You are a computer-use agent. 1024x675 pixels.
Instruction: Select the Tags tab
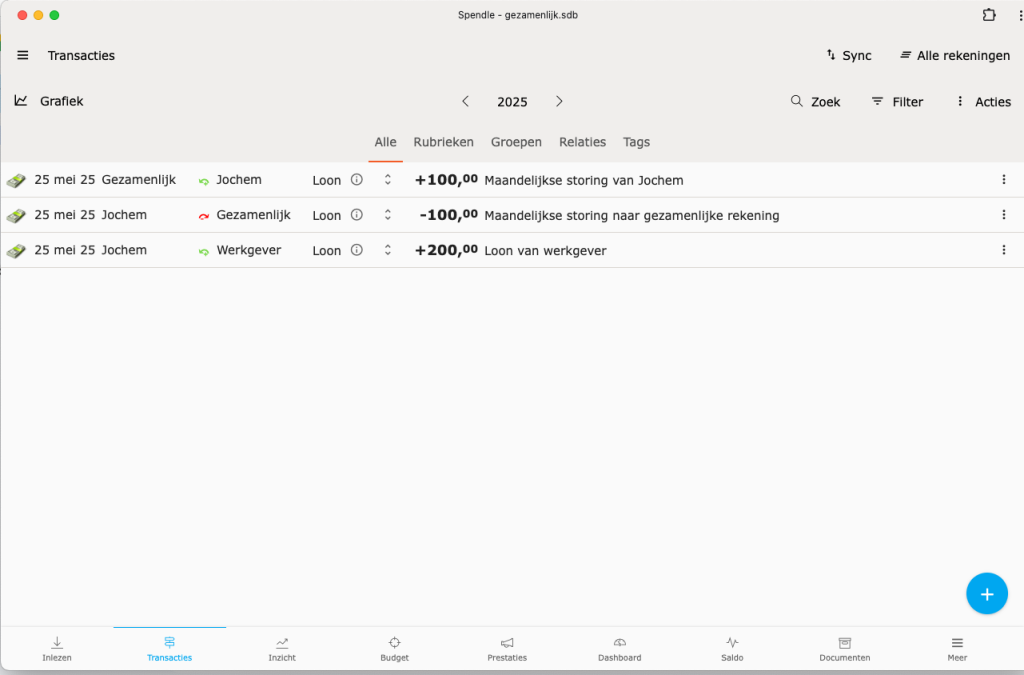pyautogui.click(x=636, y=142)
